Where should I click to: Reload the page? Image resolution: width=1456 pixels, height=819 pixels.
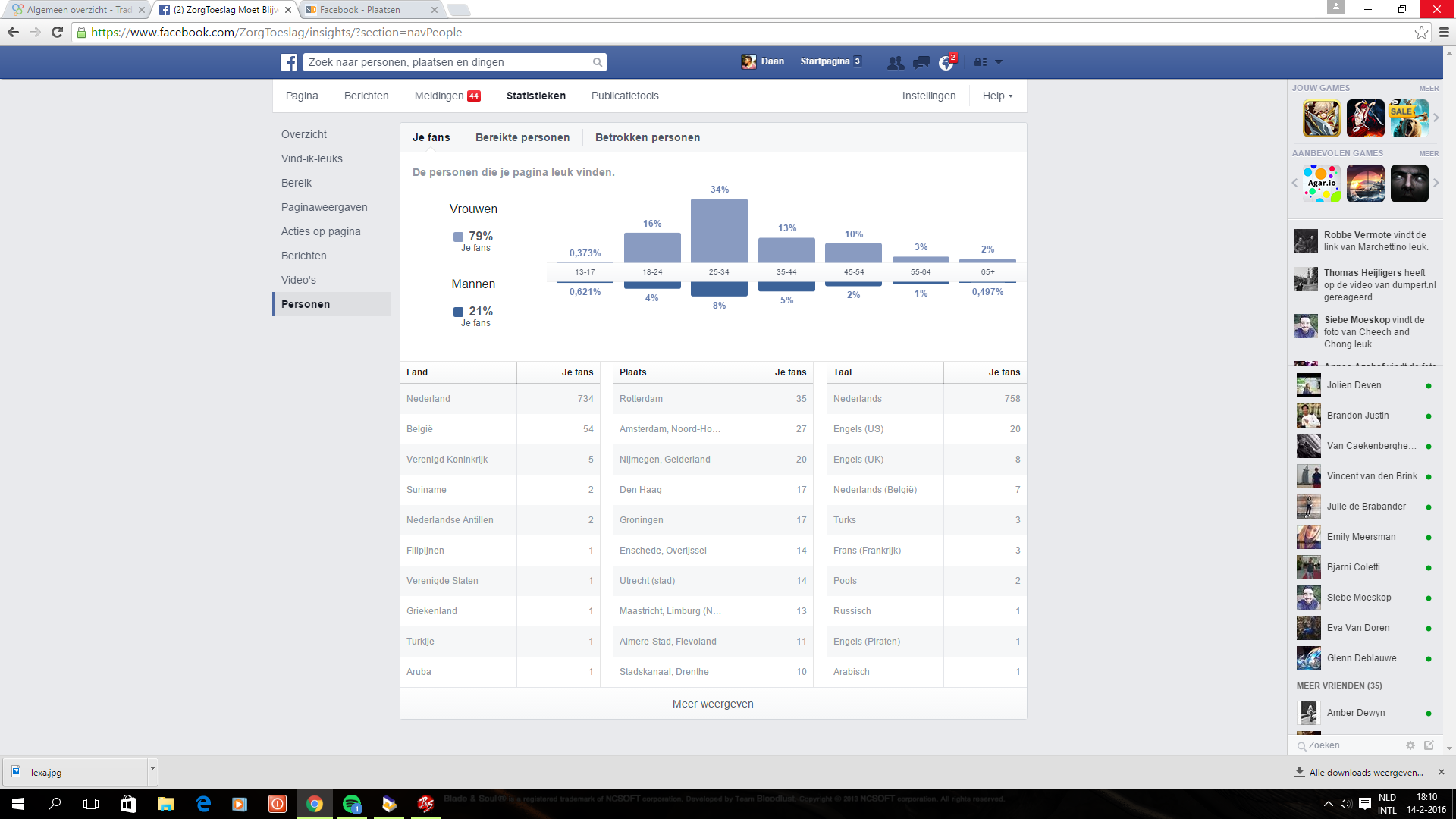[57, 32]
